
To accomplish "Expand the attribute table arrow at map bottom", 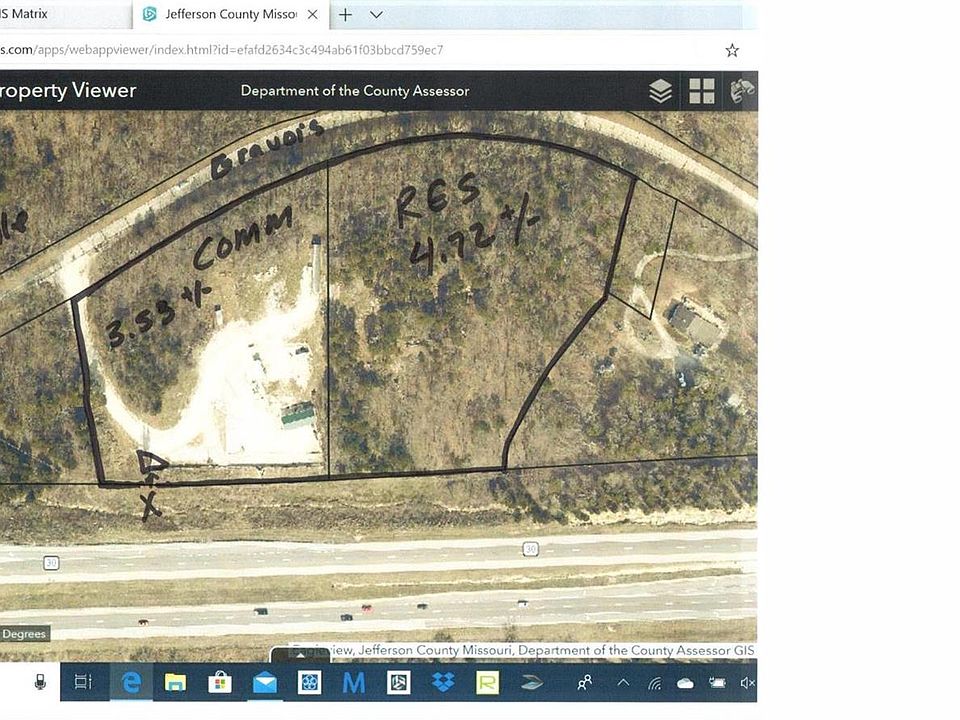I will [298, 654].
